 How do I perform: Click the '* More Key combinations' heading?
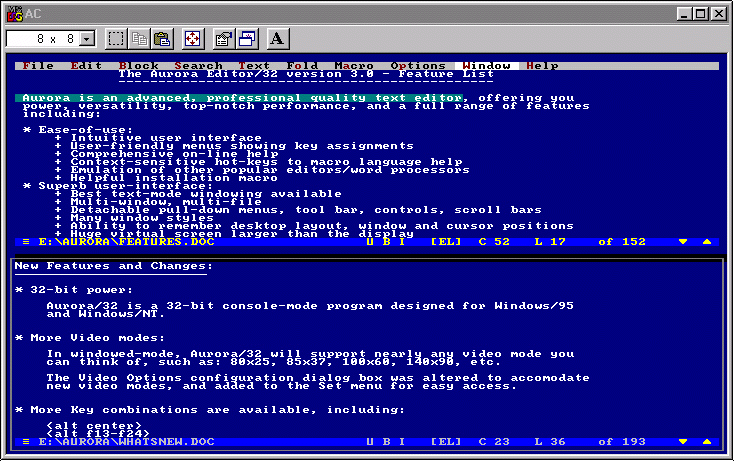click(210, 410)
